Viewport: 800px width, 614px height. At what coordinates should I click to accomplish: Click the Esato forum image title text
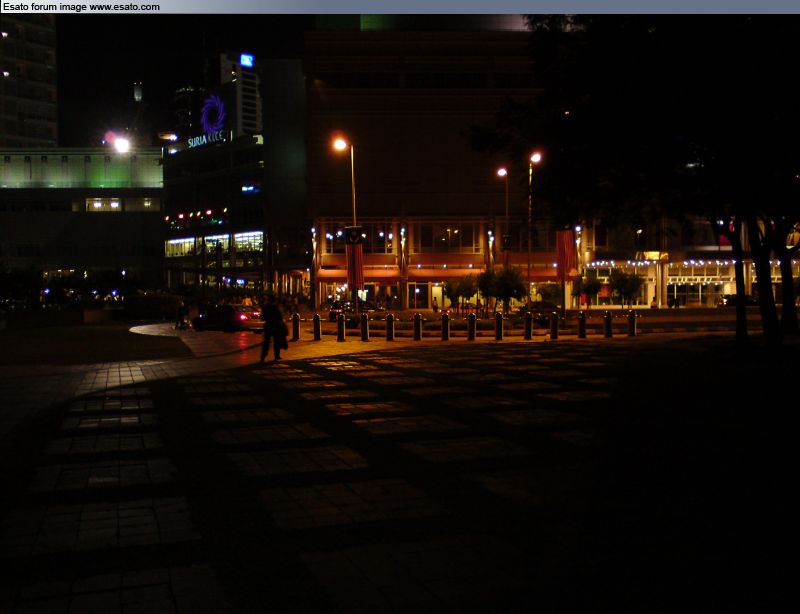click(81, 7)
